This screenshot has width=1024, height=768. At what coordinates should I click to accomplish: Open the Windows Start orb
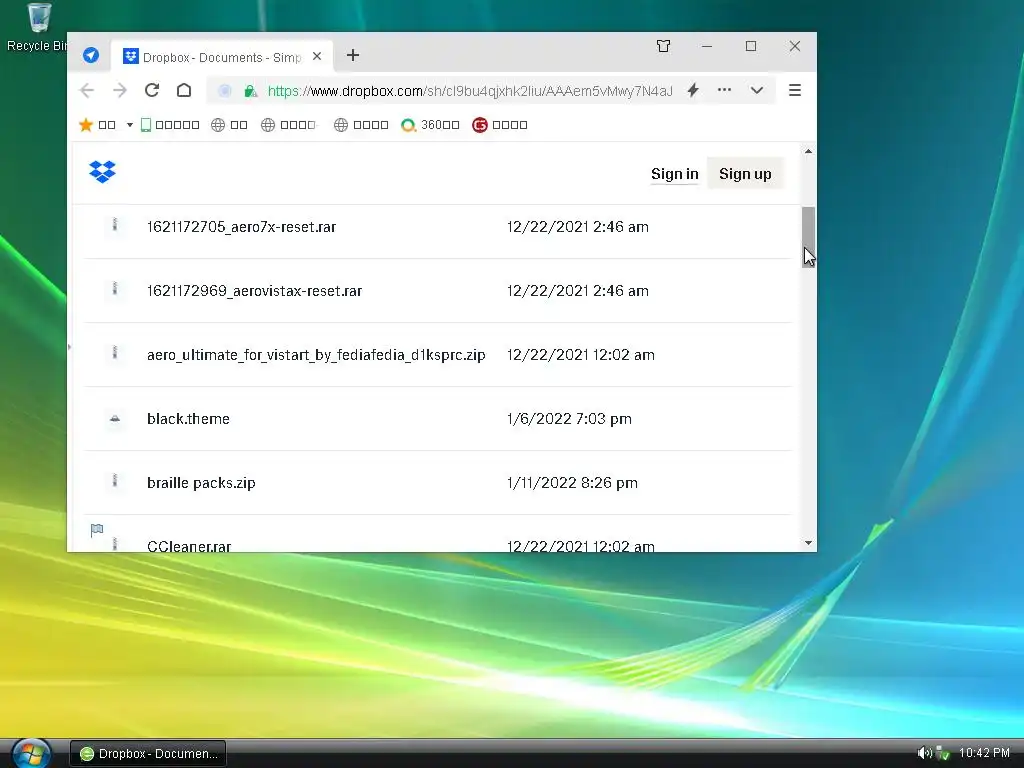point(31,753)
